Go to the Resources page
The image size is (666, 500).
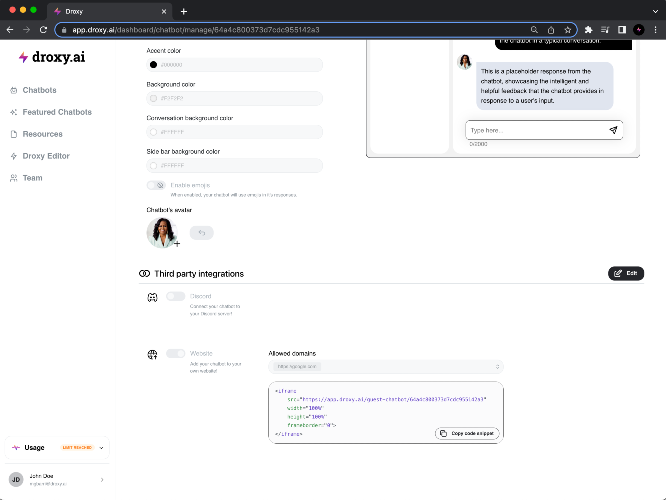tap(42, 134)
